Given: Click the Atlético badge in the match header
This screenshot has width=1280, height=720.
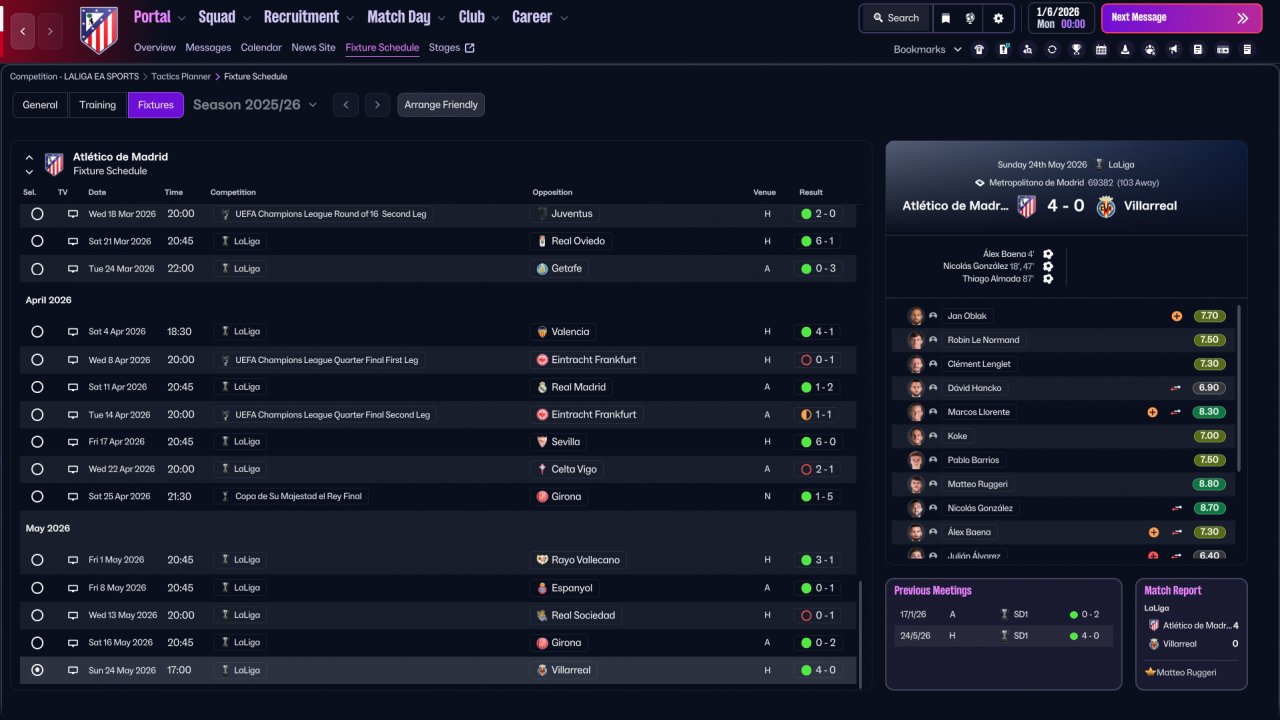Looking at the screenshot, I should [1026, 206].
